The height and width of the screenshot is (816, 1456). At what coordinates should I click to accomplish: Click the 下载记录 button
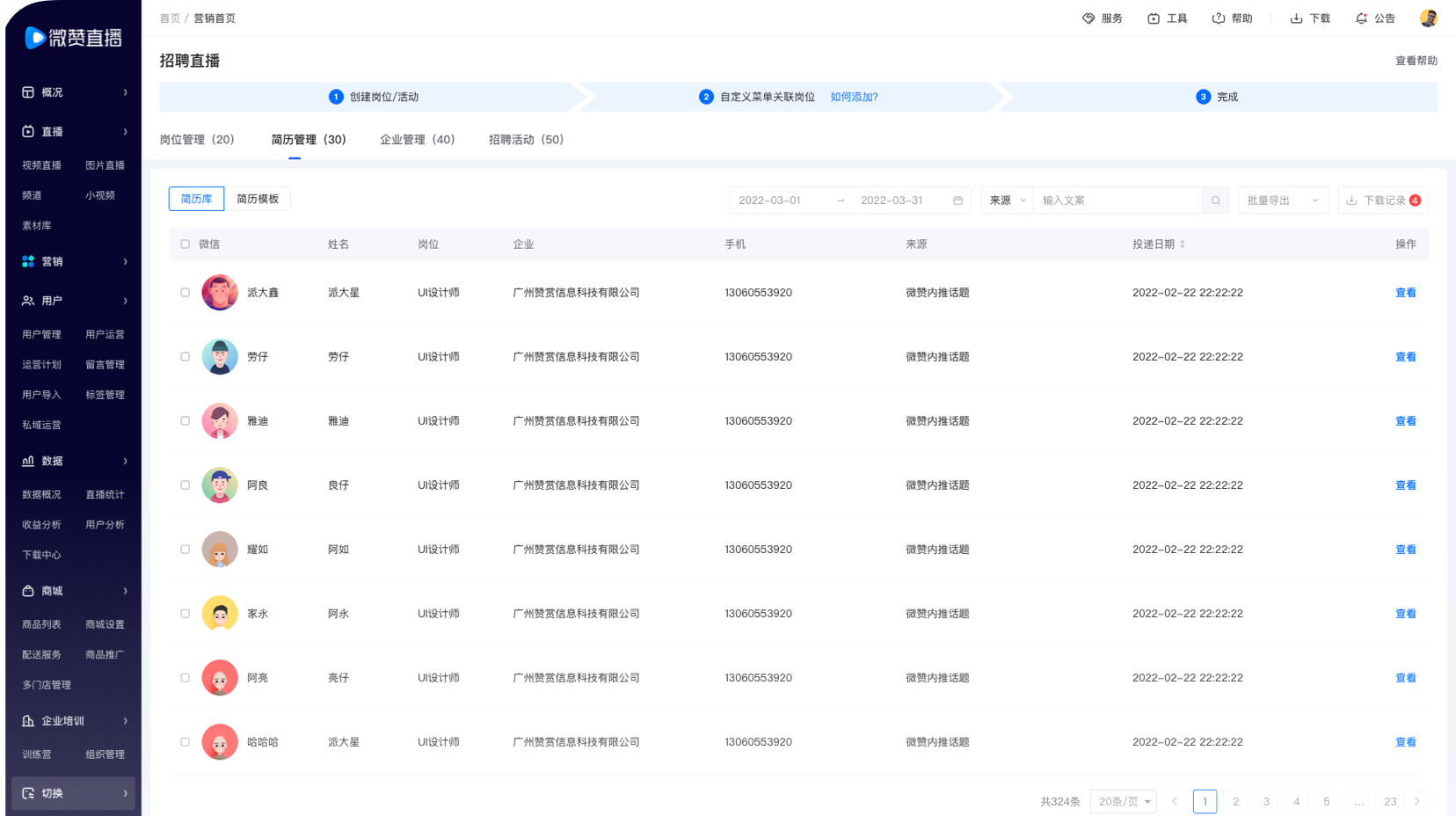(1383, 200)
